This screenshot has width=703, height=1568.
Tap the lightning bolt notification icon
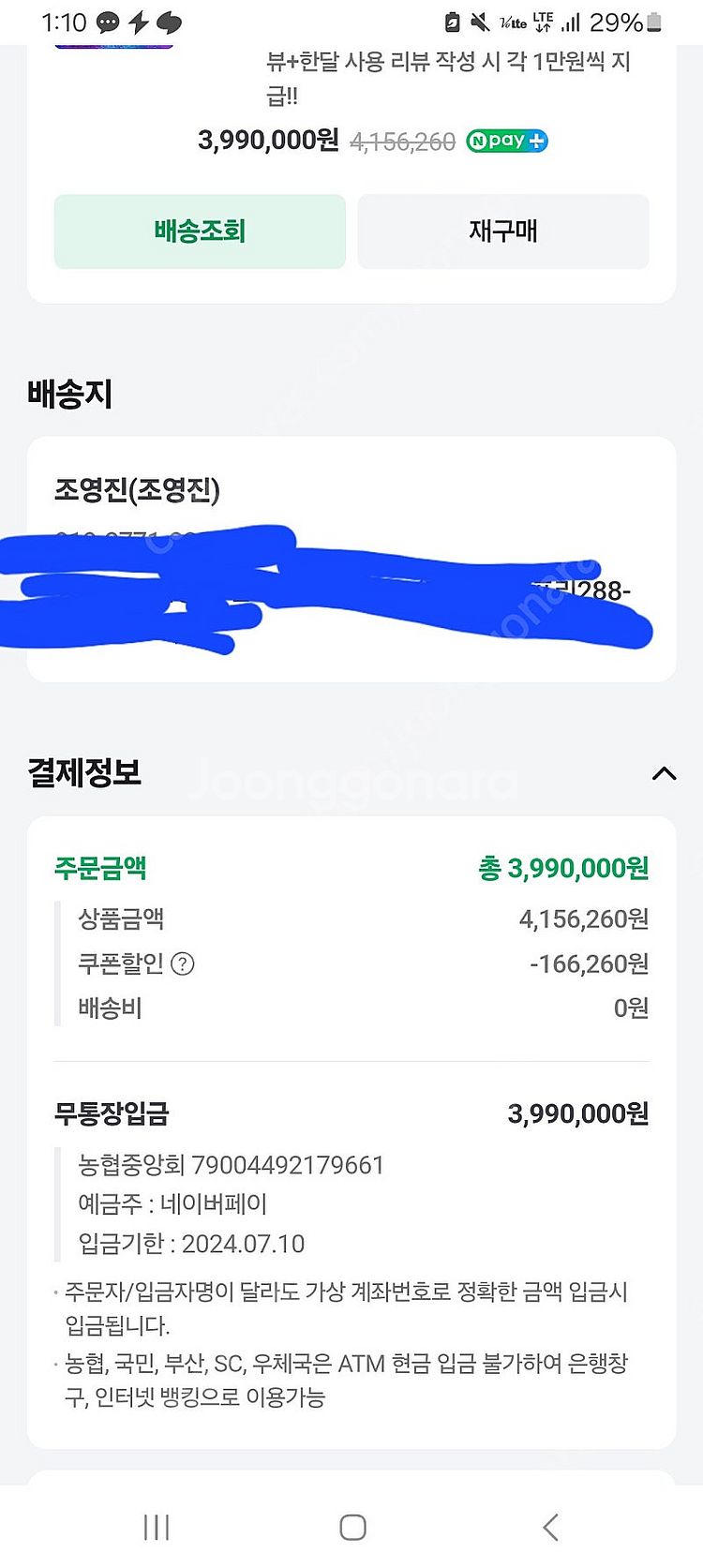pyautogui.click(x=139, y=22)
